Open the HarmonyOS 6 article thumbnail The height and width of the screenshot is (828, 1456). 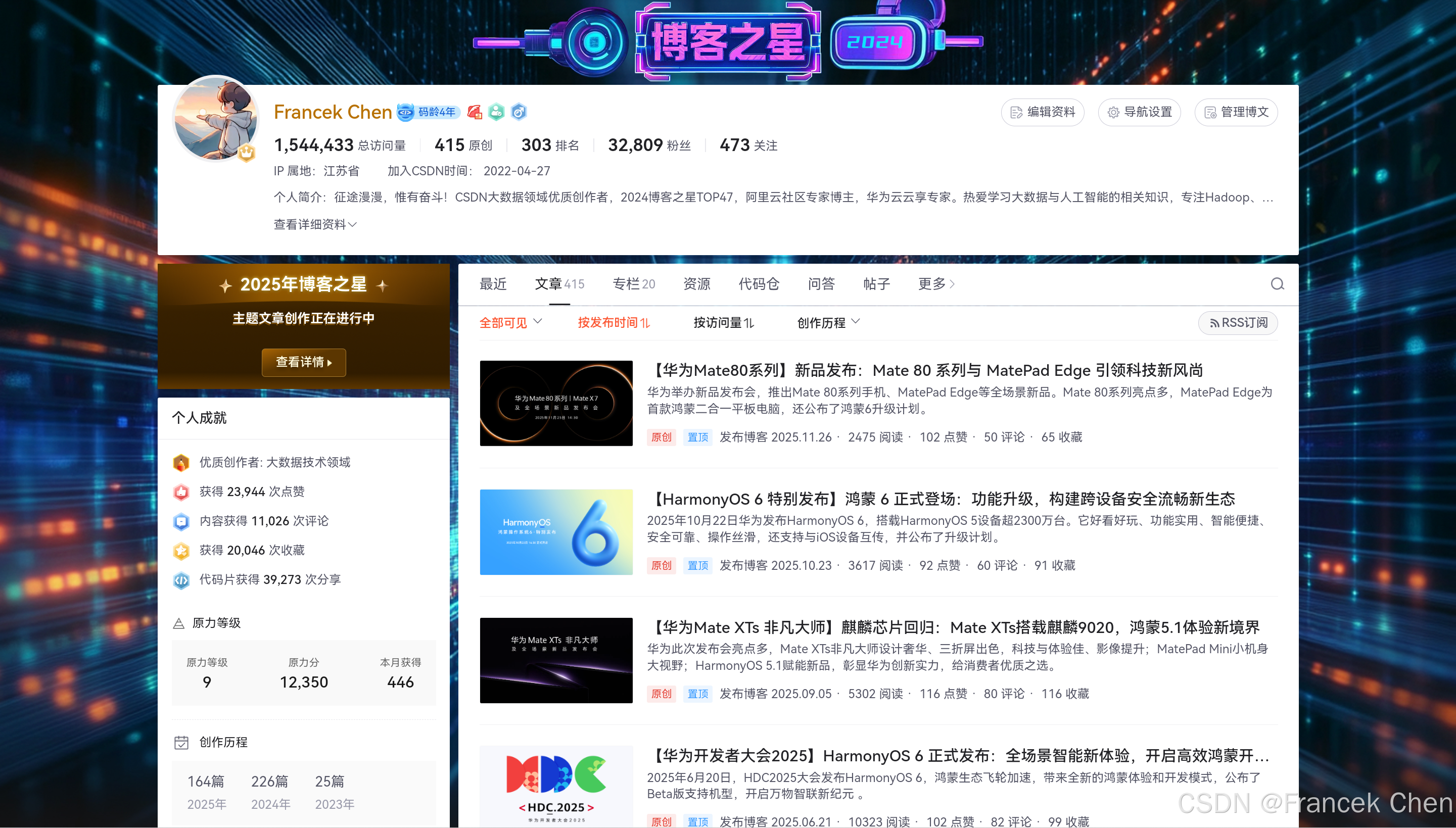pyautogui.click(x=556, y=532)
